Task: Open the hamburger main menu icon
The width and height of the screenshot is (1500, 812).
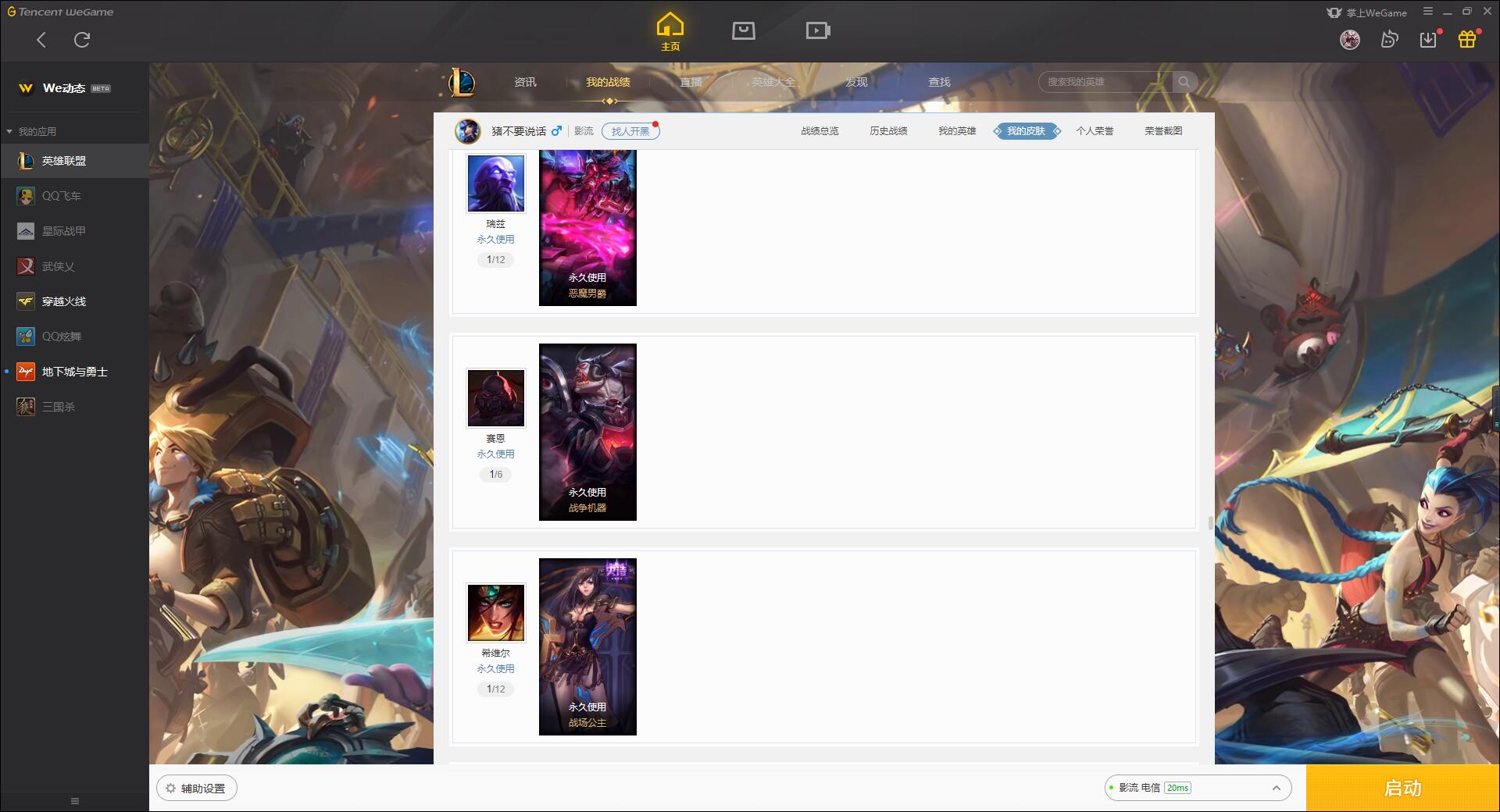Action: tap(1428, 12)
